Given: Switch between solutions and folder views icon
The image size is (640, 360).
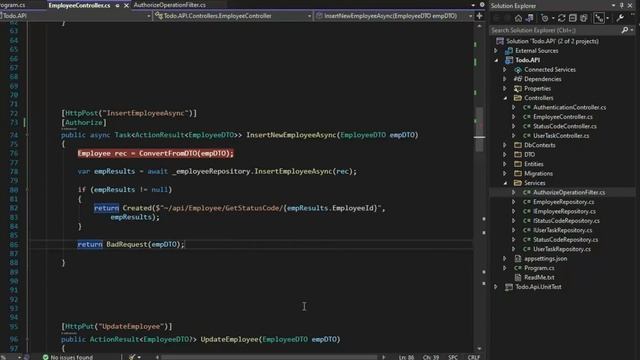Looking at the screenshot, I should tap(530, 18).
